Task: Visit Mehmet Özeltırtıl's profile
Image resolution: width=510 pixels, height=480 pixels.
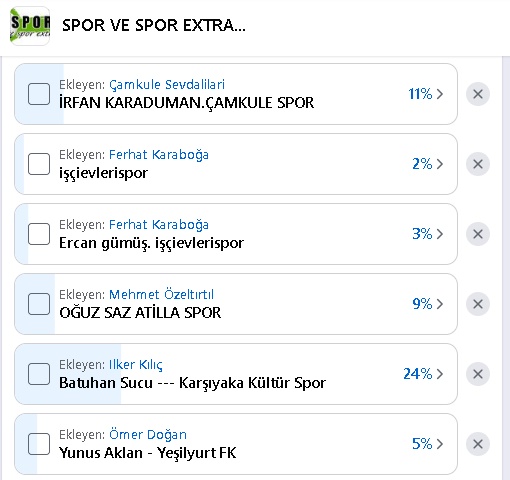Action: point(161,295)
